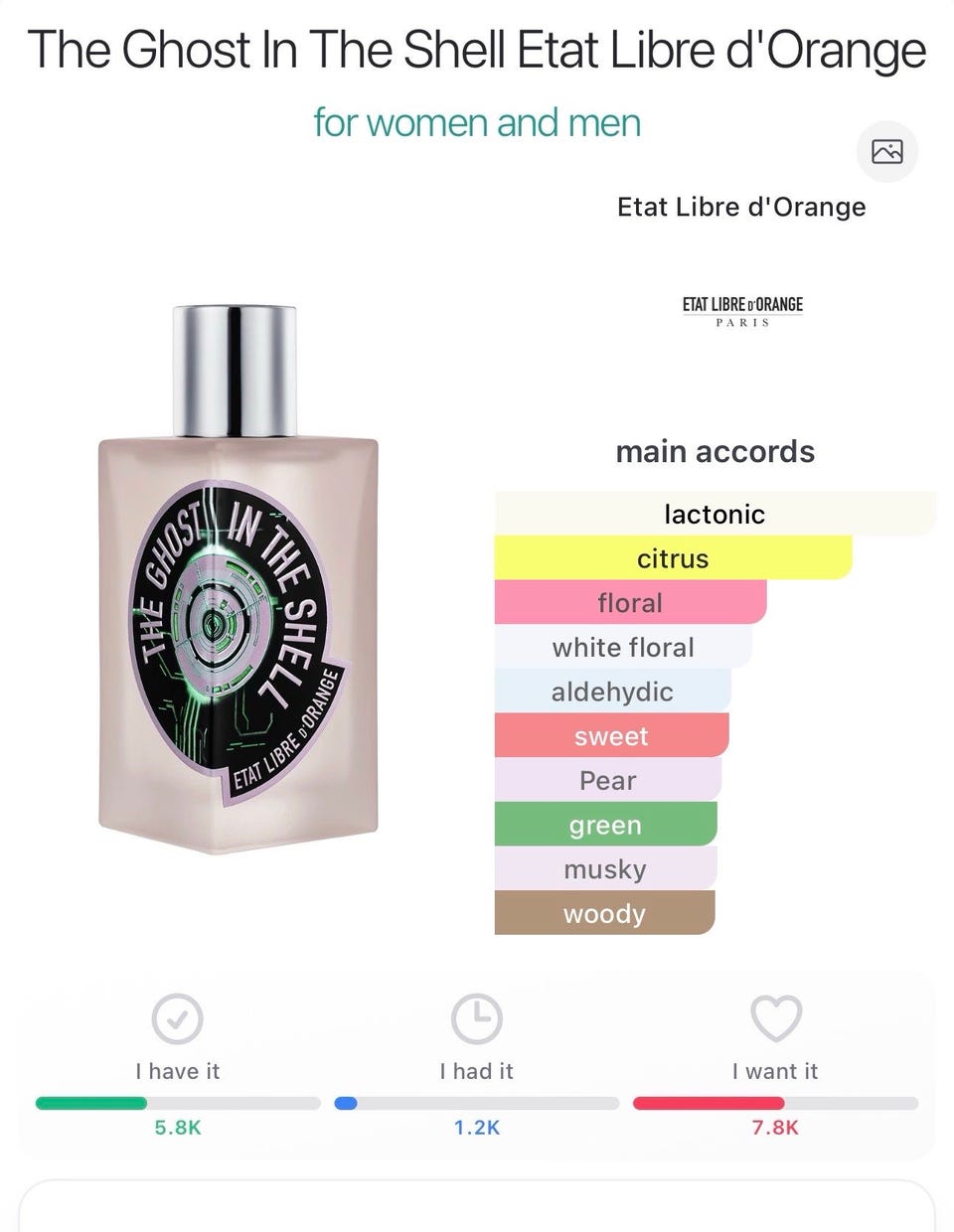This screenshot has width=954, height=1232.
Task: Select the lactonic accord bar
Action: [x=715, y=514]
